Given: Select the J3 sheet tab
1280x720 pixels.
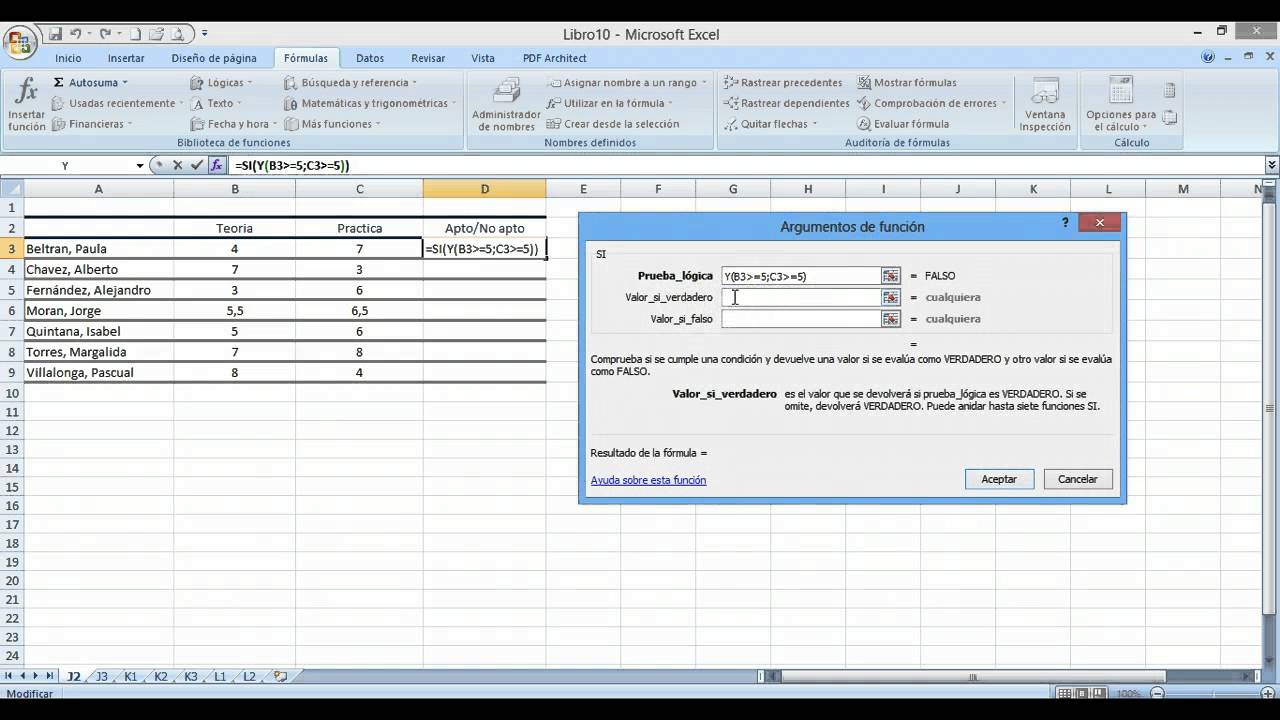Looking at the screenshot, I should [x=101, y=676].
